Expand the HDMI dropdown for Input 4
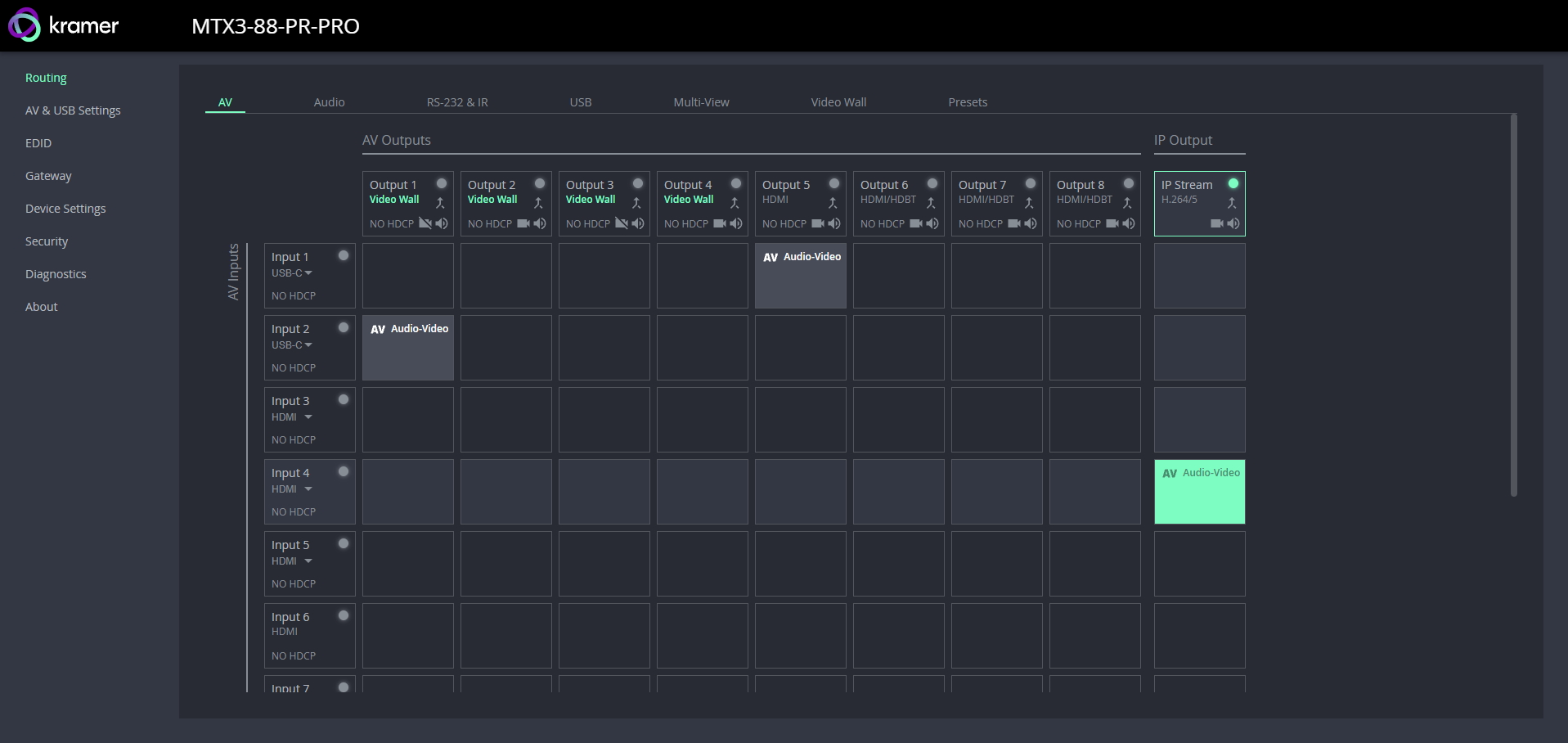 [x=308, y=489]
